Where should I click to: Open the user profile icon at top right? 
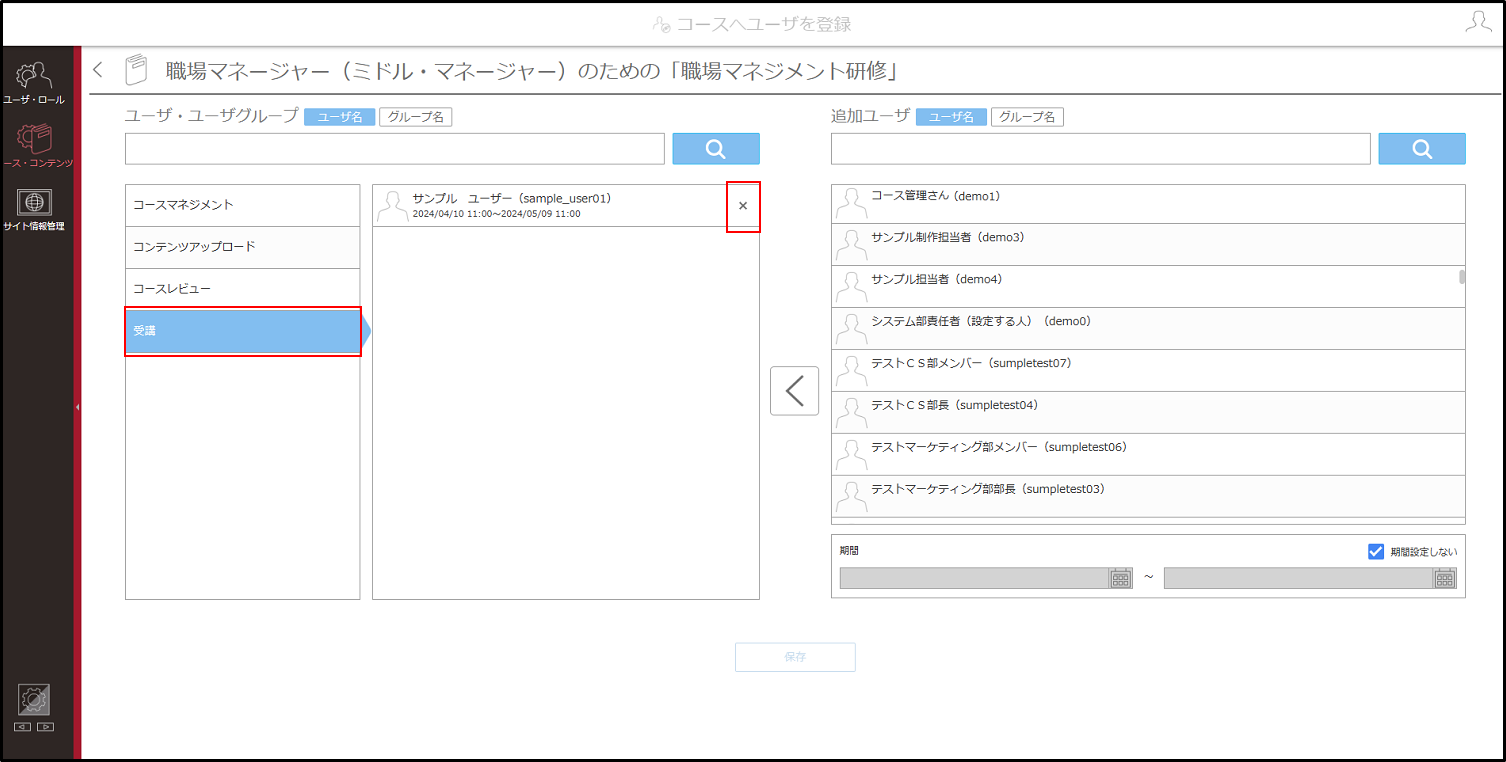pos(1478,22)
